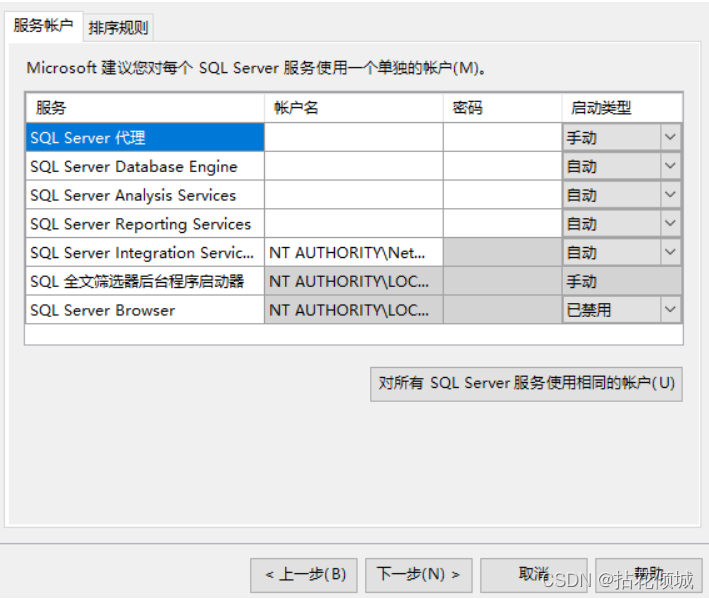Select SQL Server Reporting Services row
709x599 pixels.
point(145,223)
